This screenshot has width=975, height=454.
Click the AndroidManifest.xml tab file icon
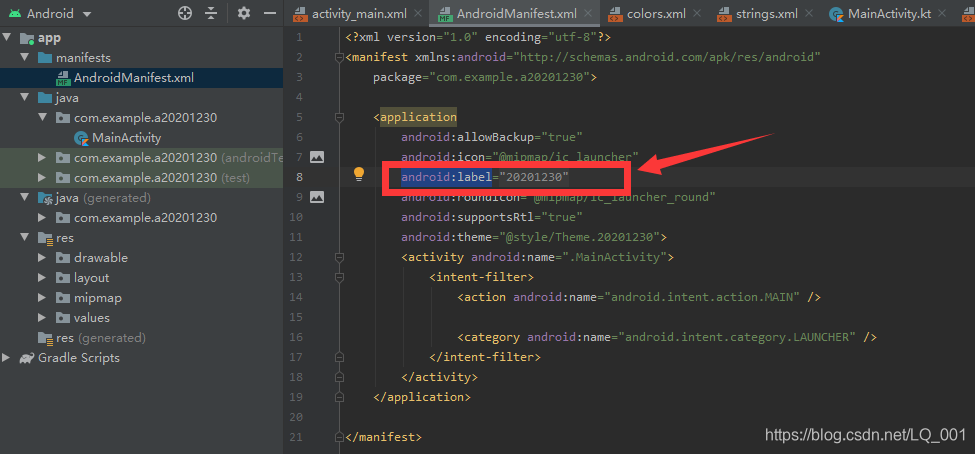tap(445, 14)
